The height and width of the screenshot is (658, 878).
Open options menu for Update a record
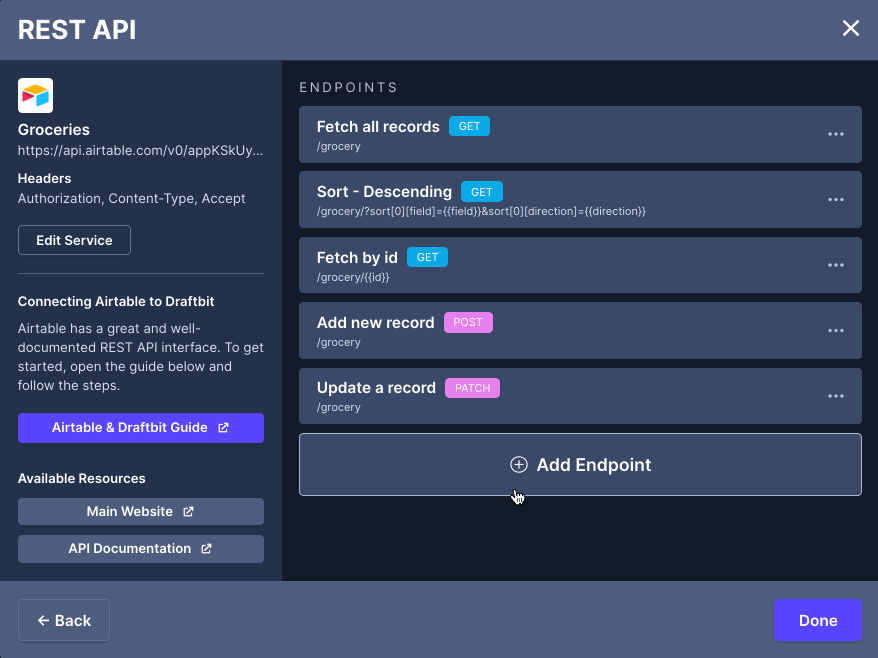835,396
